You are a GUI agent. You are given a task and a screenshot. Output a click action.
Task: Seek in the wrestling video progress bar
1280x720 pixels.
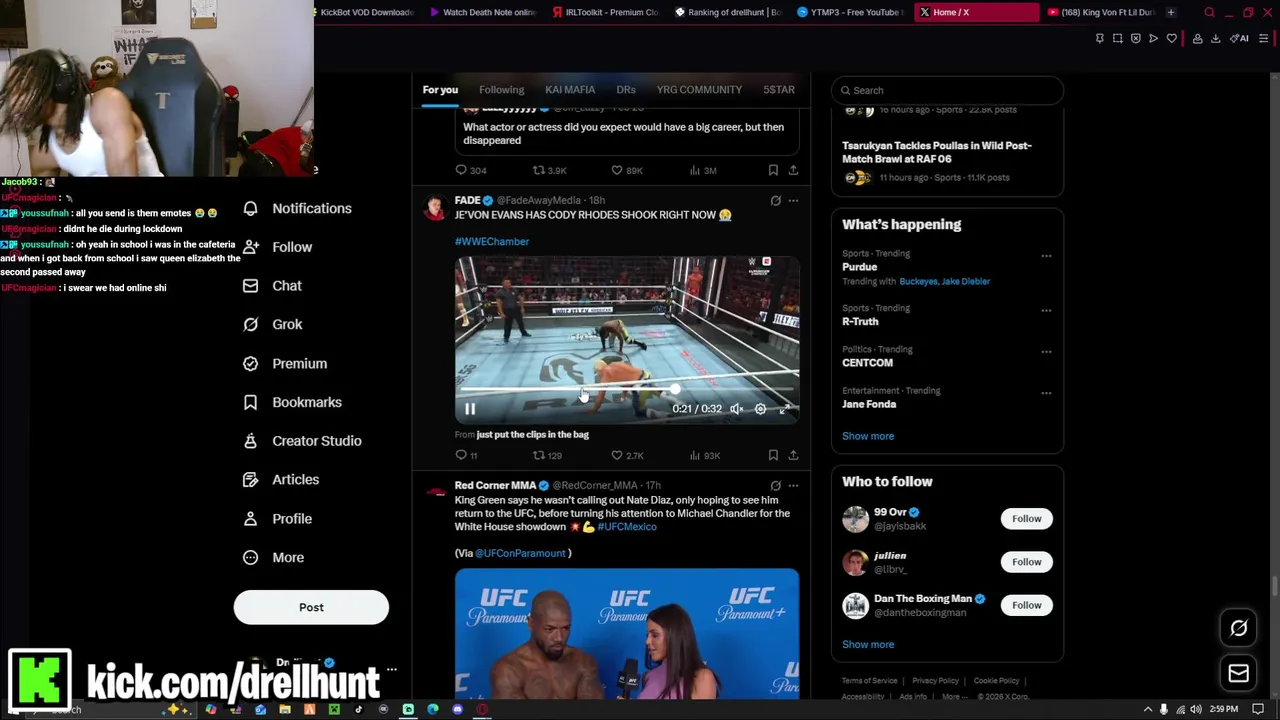point(627,390)
